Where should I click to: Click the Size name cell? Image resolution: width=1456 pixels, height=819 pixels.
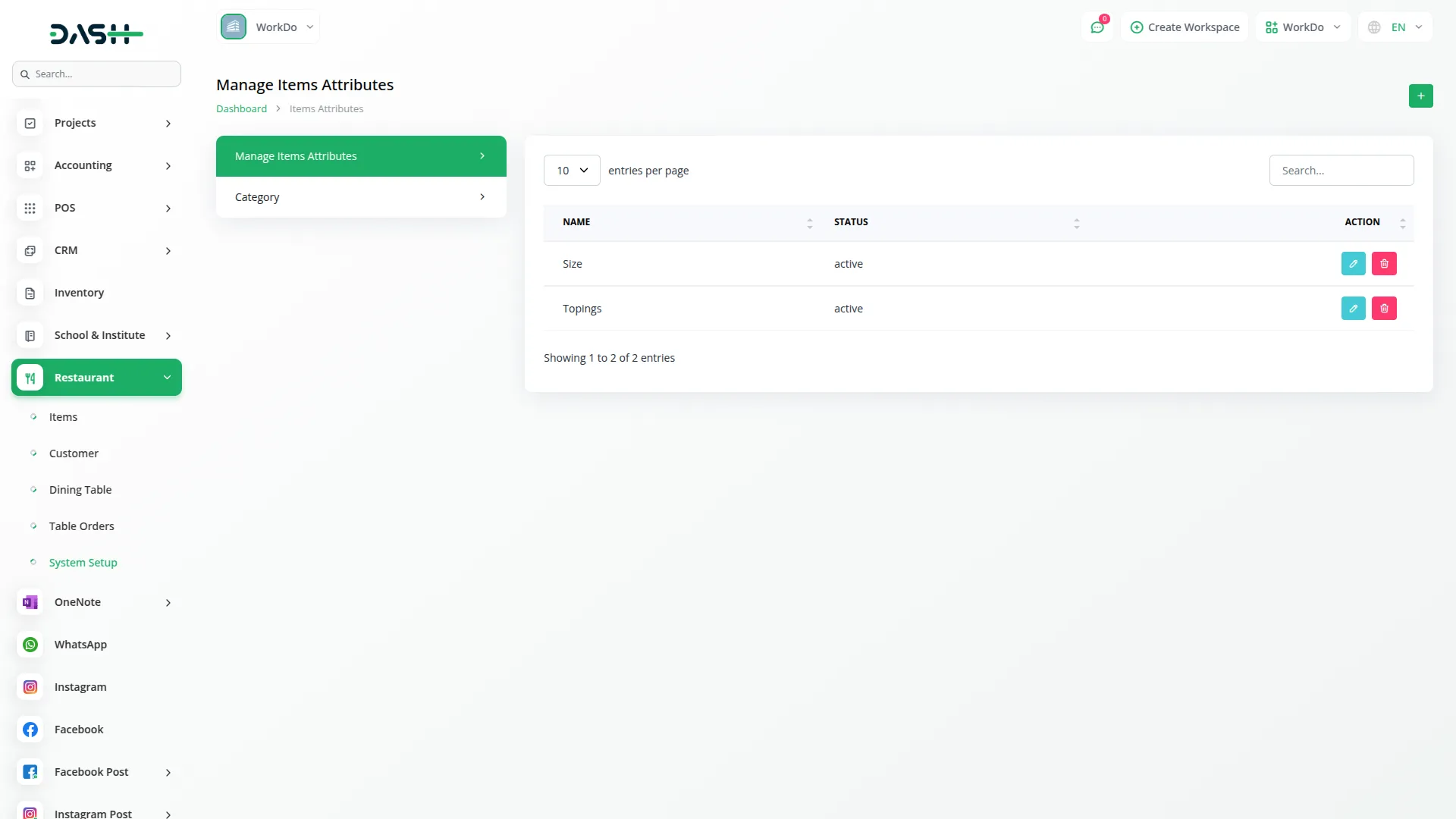point(573,264)
